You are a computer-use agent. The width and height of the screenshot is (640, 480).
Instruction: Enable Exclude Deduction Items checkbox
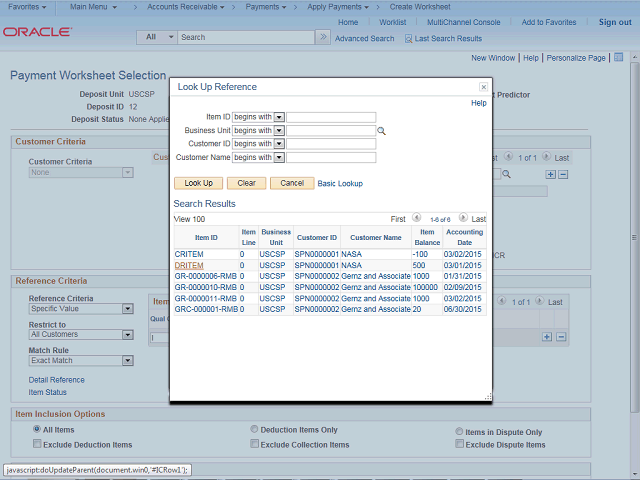(x=37, y=444)
